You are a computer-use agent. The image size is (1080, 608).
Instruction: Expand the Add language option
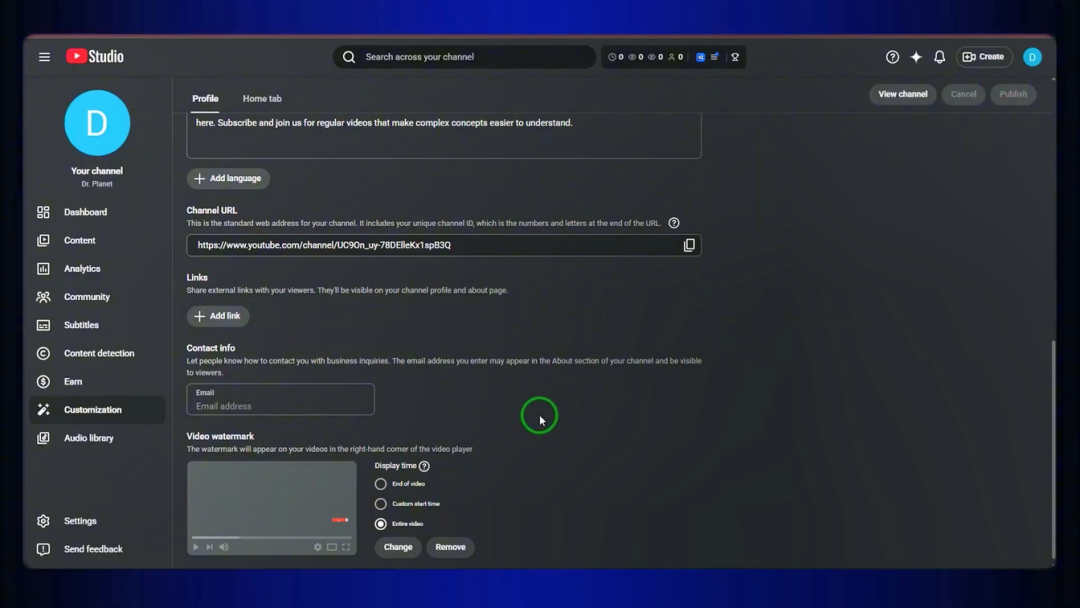[228, 178]
